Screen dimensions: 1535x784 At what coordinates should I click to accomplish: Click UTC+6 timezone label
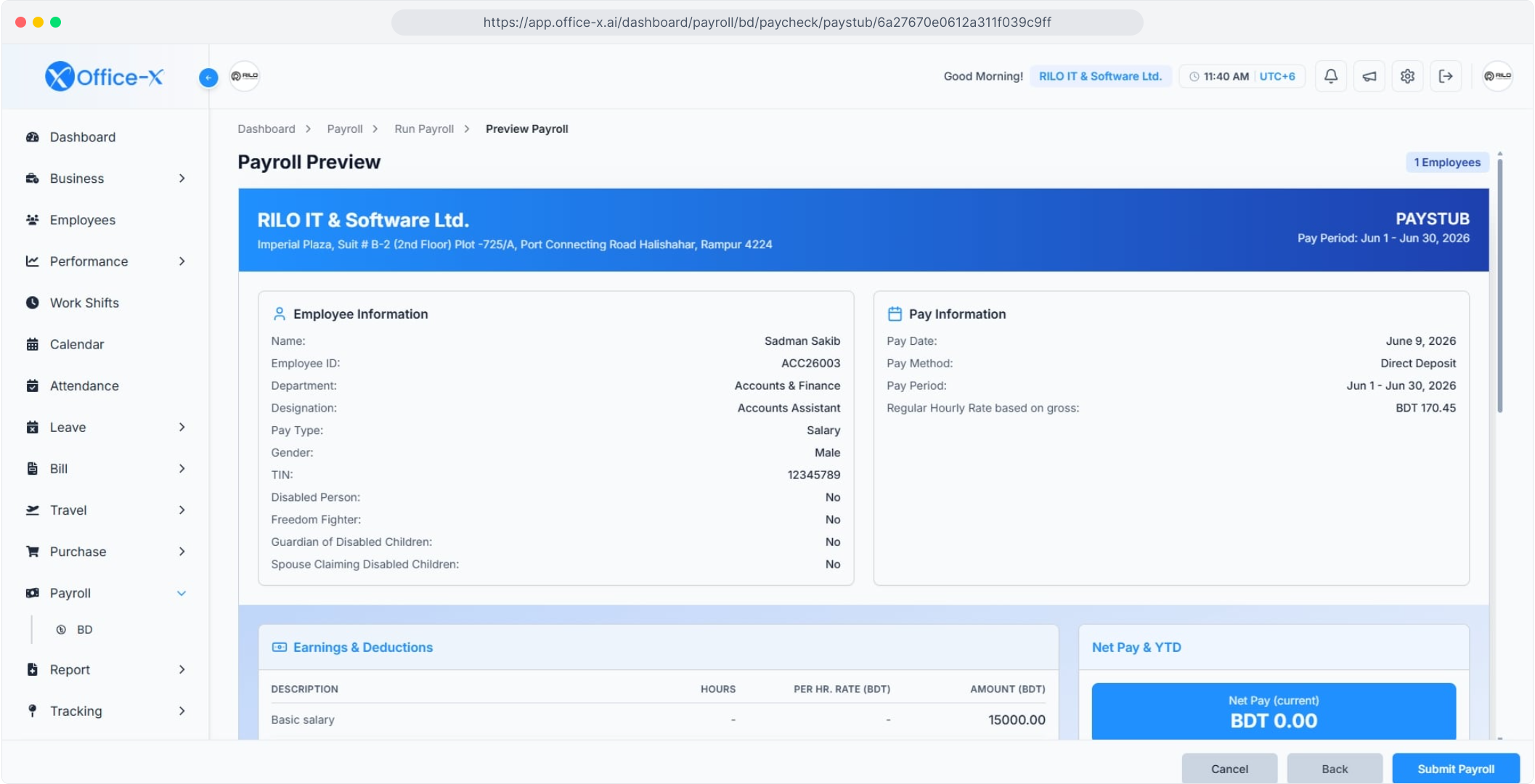coord(1277,76)
